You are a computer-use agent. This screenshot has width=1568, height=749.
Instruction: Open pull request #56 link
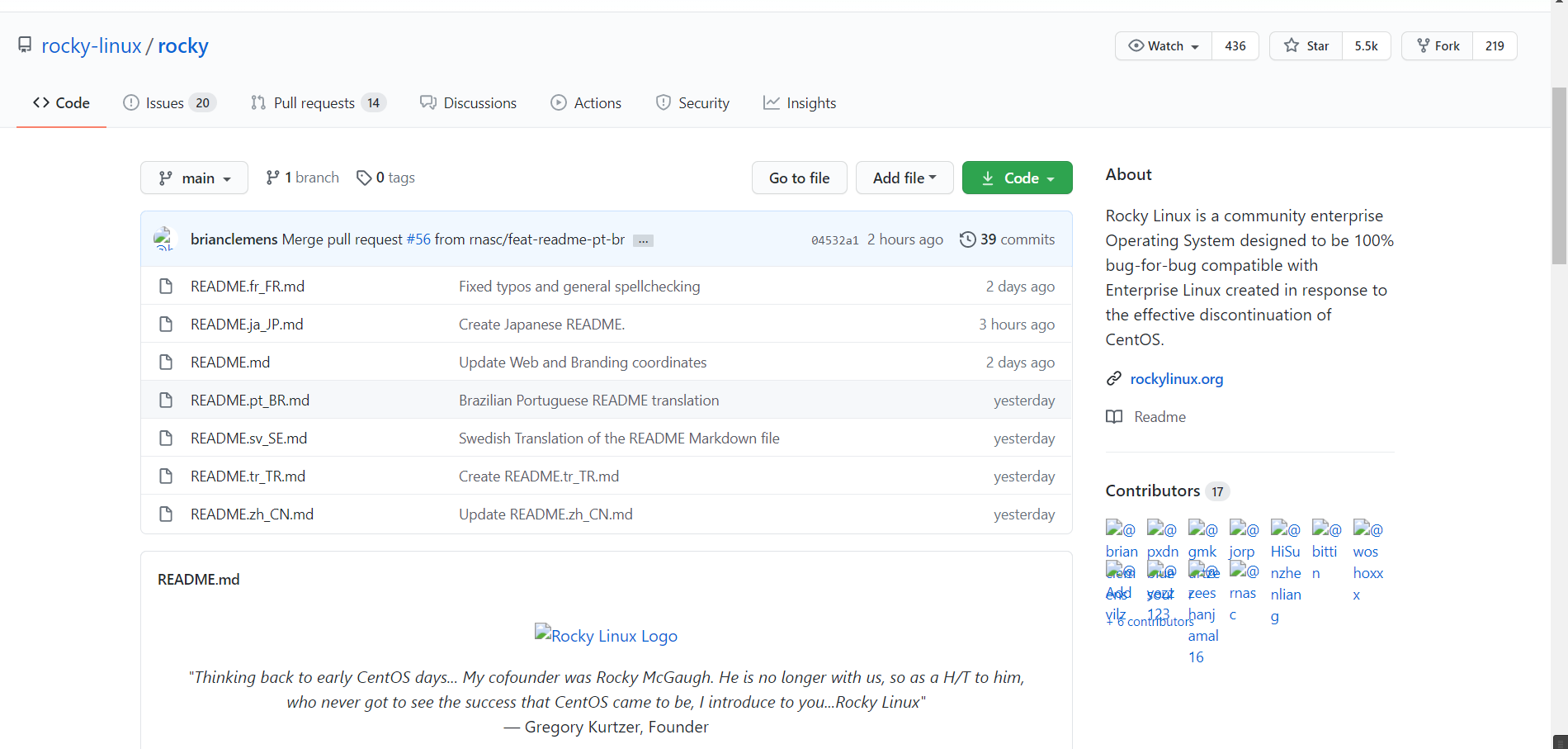point(418,239)
